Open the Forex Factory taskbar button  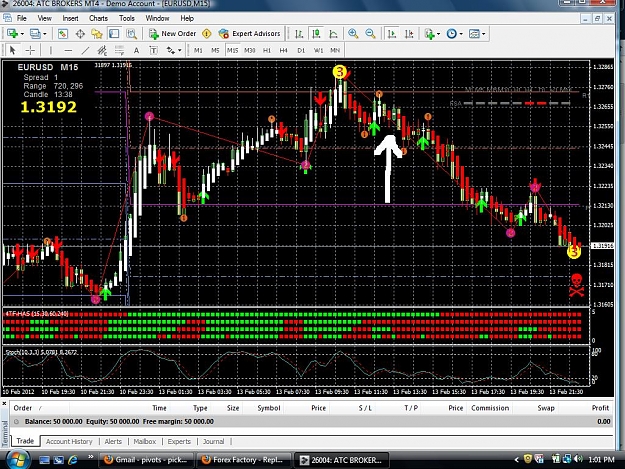pos(243,460)
